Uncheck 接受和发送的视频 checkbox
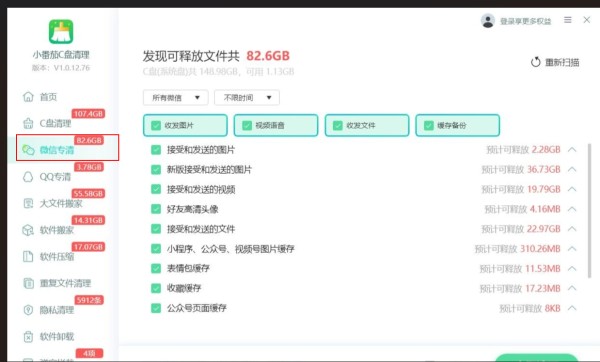 click(x=156, y=189)
